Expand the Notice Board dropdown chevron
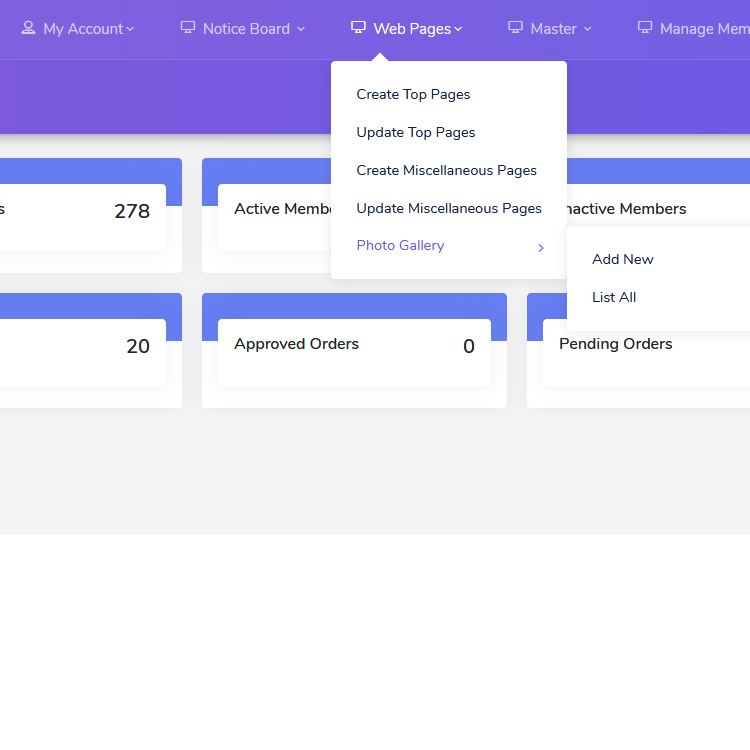This screenshot has width=750, height=750. coord(300,30)
